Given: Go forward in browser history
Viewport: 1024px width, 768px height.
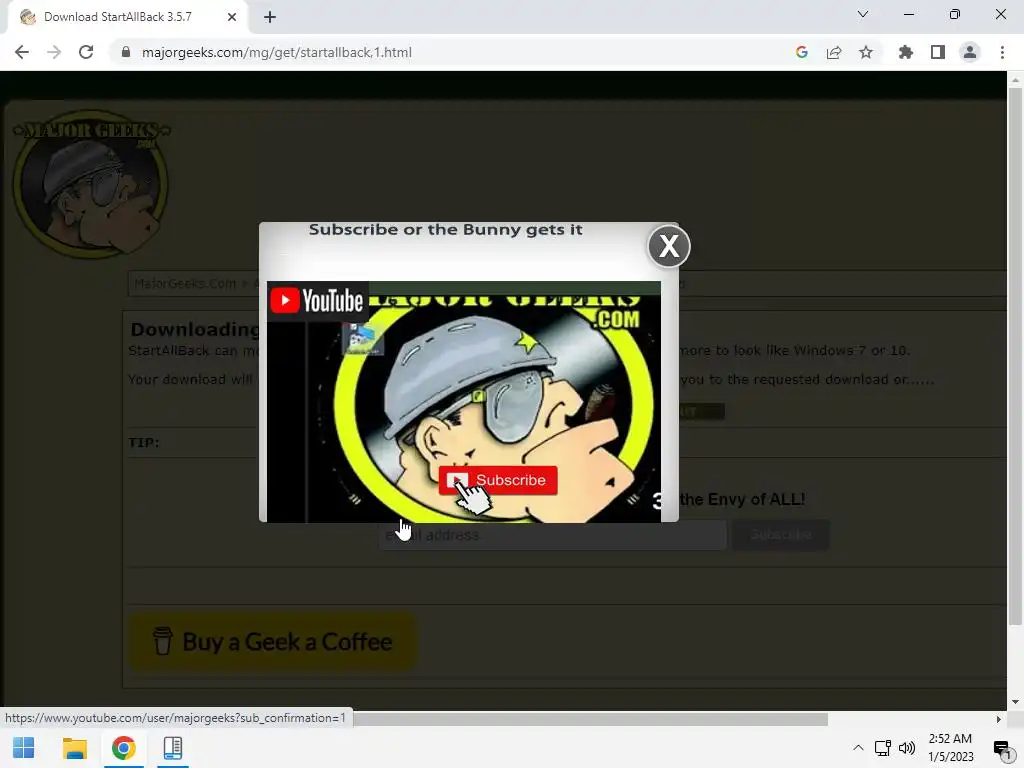Looking at the screenshot, I should tap(54, 52).
